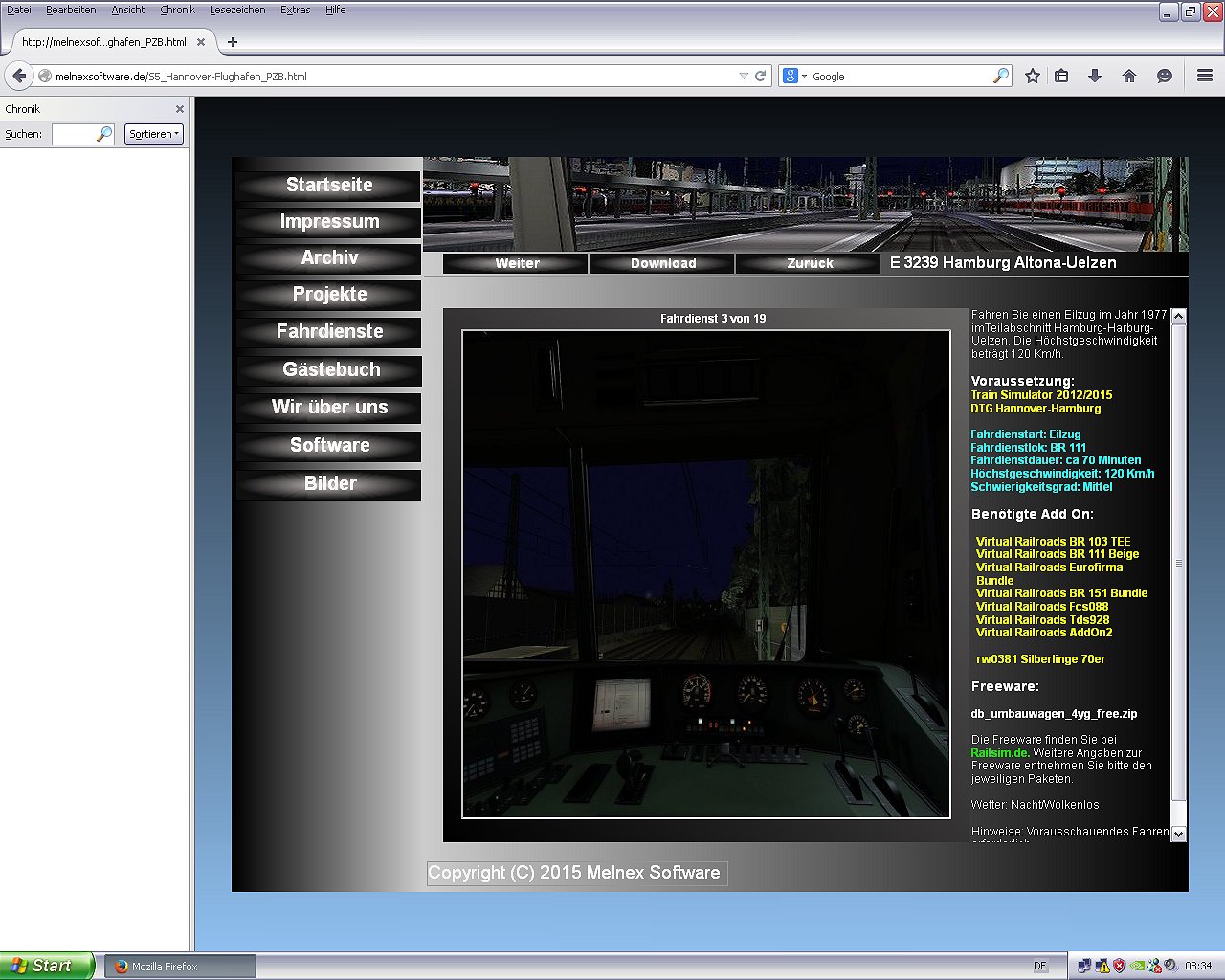Click the browser back arrow button
Image resolution: width=1225 pixels, height=980 pixels.
tap(19, 76)
